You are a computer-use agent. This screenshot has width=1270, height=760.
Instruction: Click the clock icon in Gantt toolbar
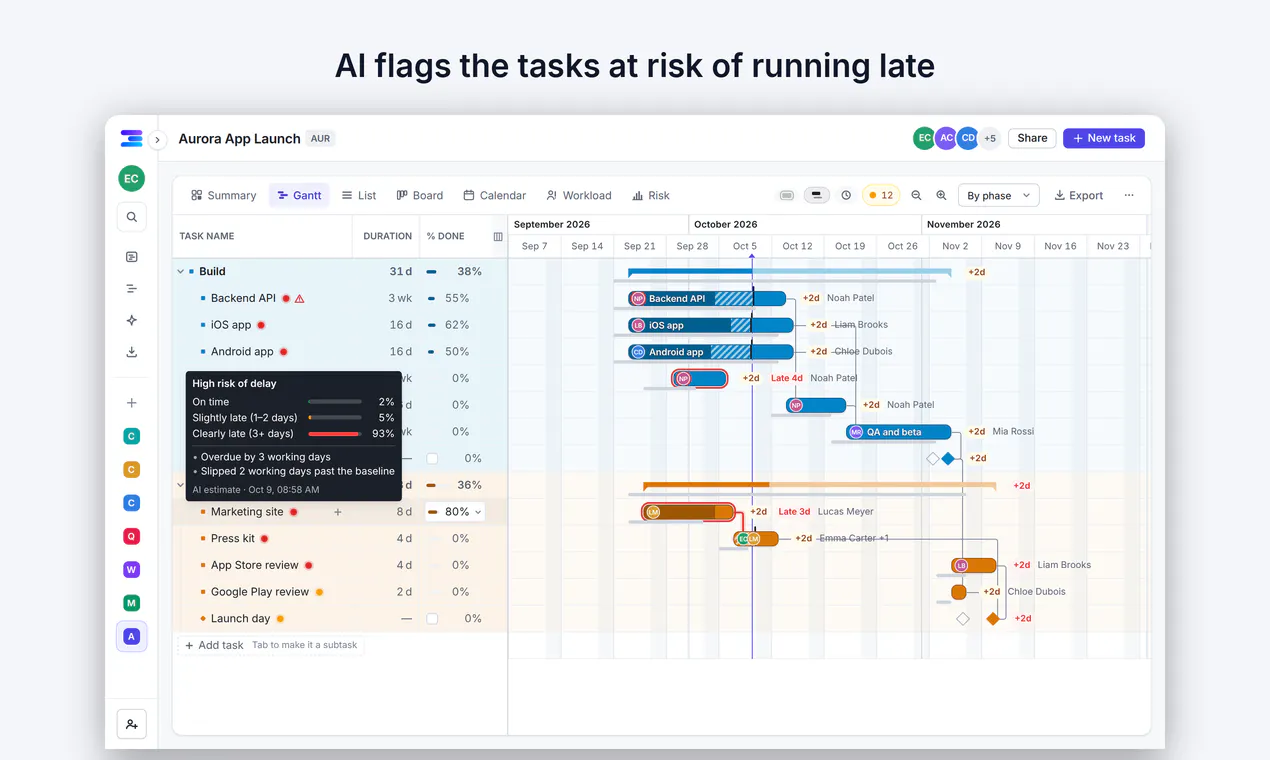[846, 196]
